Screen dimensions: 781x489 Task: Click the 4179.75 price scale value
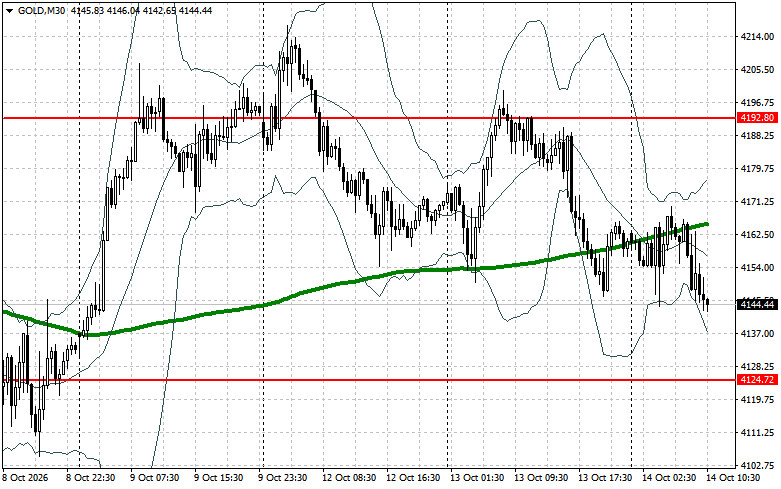point(757,169)
